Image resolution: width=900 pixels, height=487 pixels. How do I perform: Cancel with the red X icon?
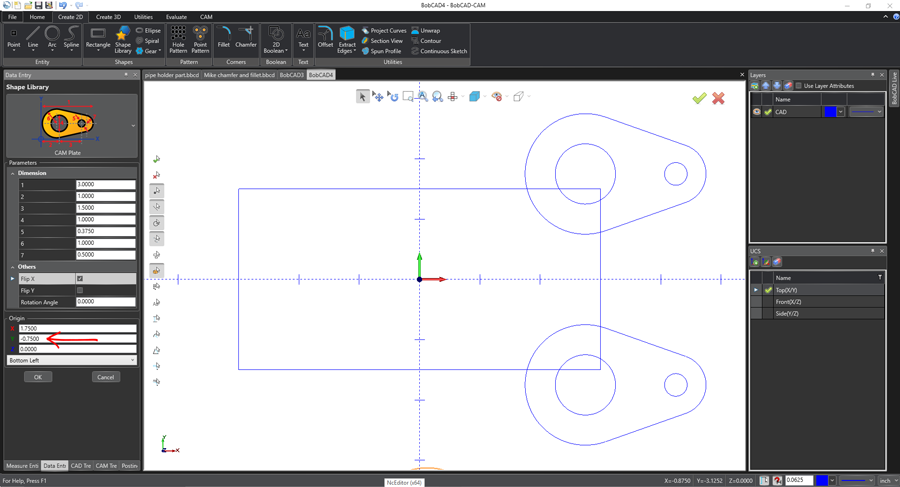pyautogui.click(x=718, y=98)
